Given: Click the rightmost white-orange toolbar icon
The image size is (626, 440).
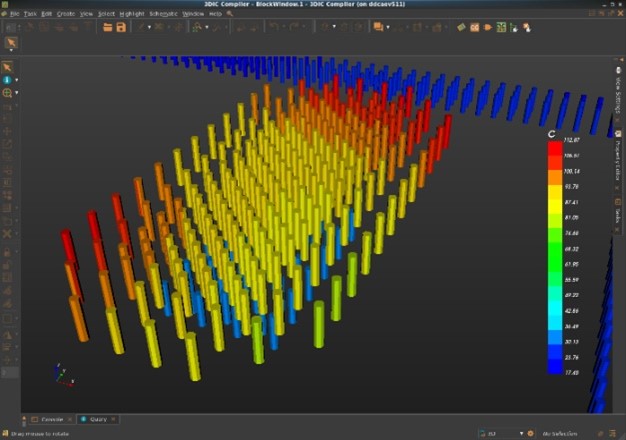Looking at the screenshot, I should pos(527,27).
